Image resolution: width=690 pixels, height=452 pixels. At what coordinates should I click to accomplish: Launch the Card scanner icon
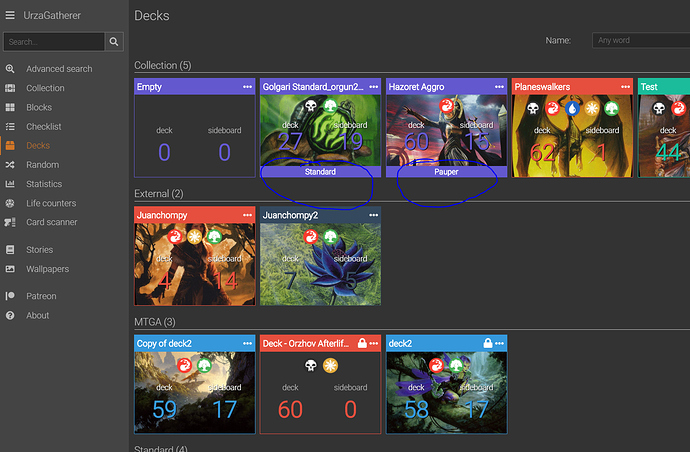(x=10, y=222)
